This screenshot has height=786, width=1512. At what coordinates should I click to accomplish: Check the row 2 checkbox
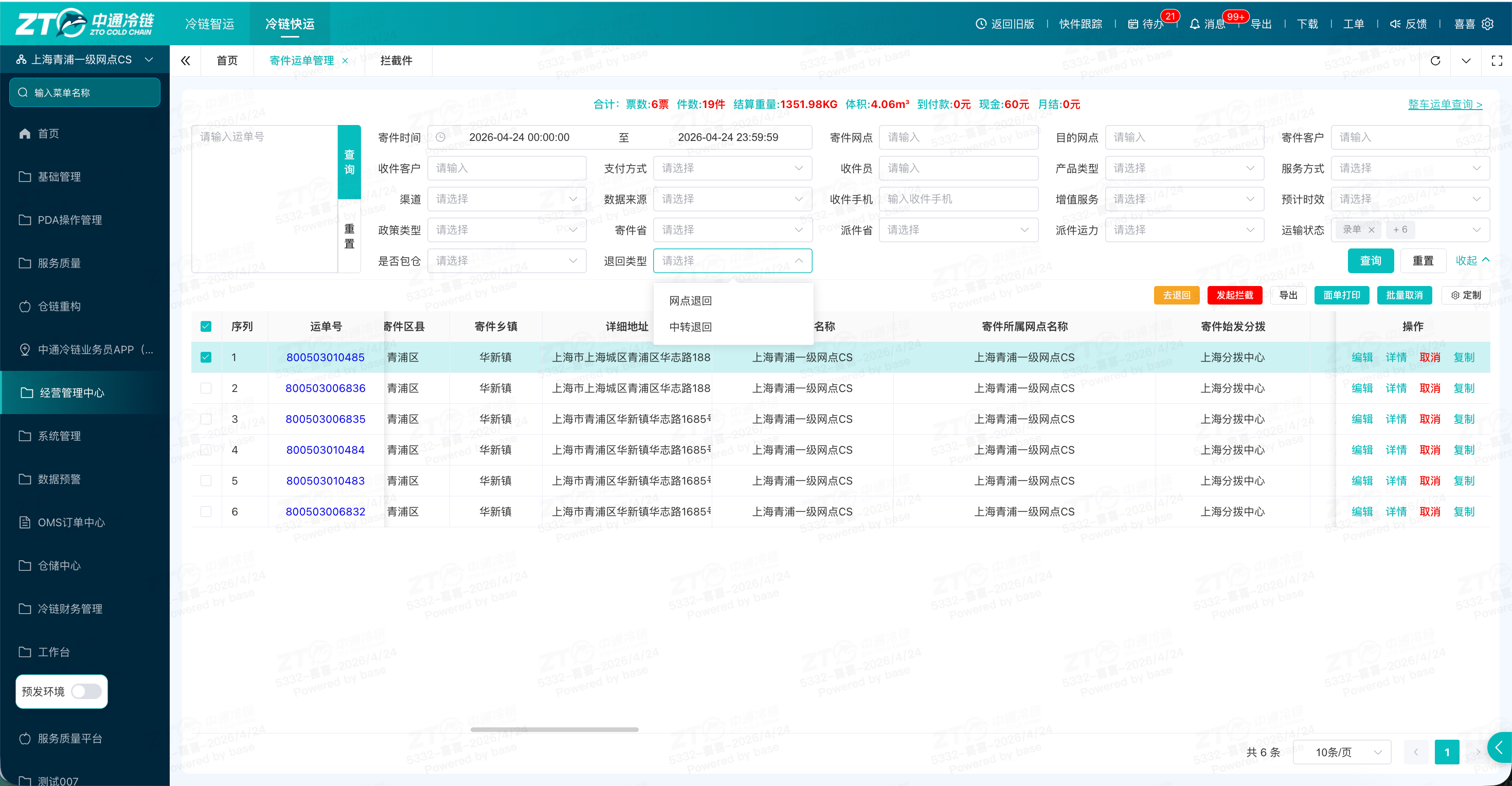(x=206, y=388)
